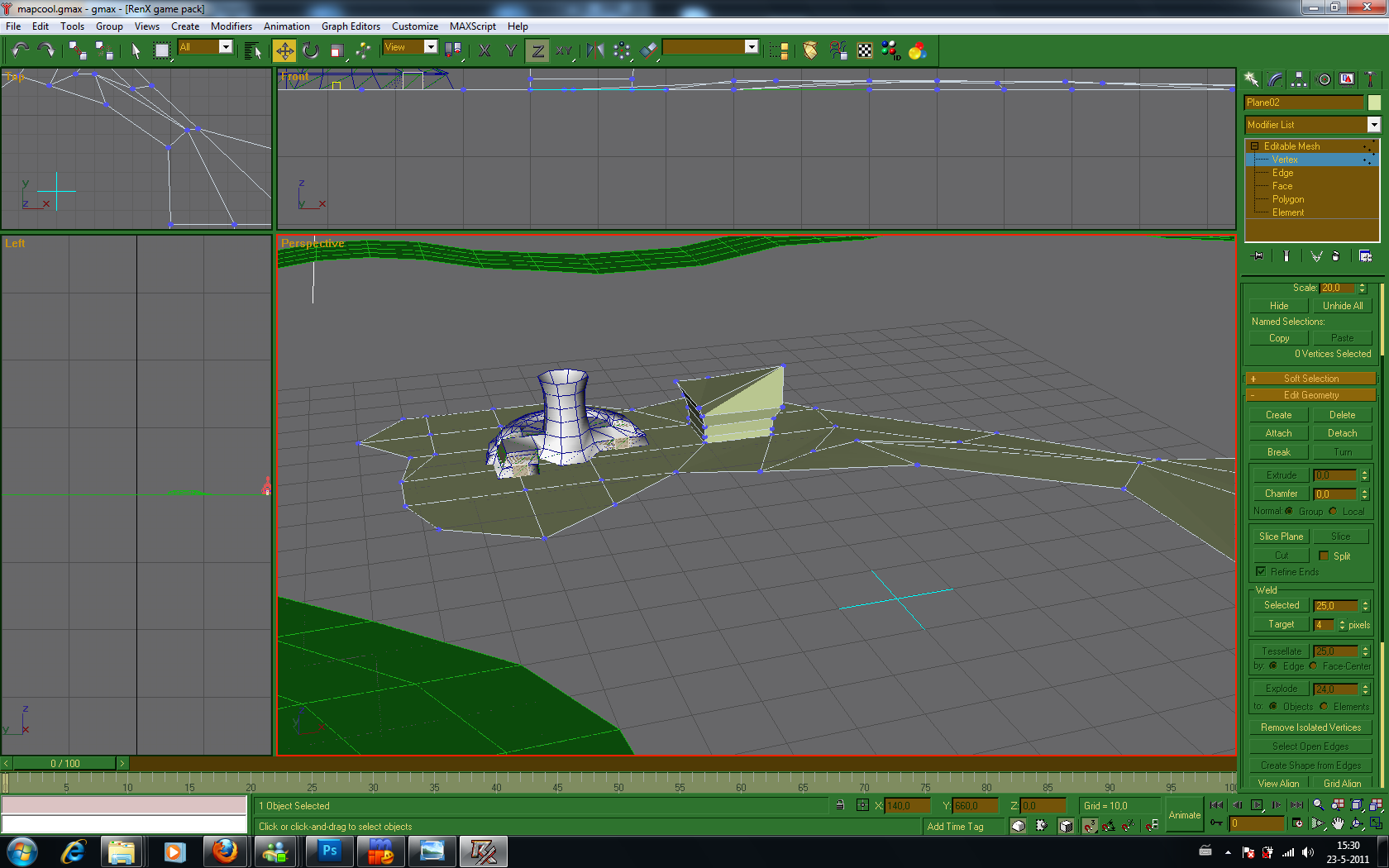1389x868 pixels.
Task: Open the Modifiers menu
Action: (x=231, y=26)
